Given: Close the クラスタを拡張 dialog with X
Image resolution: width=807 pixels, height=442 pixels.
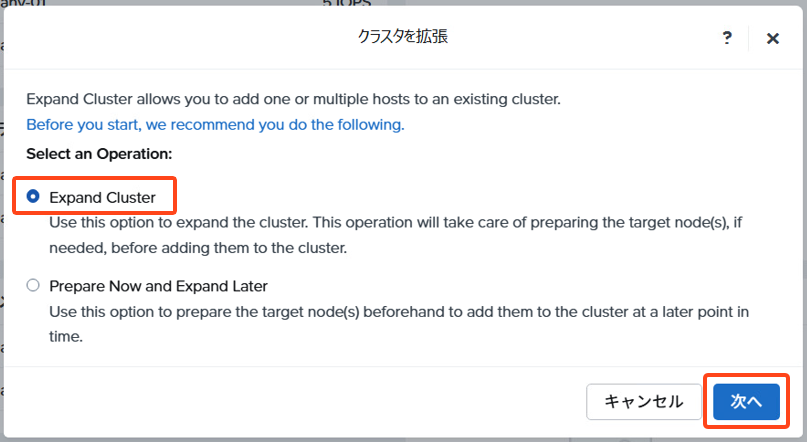Looking at the screenshot, I should (773, 39).
